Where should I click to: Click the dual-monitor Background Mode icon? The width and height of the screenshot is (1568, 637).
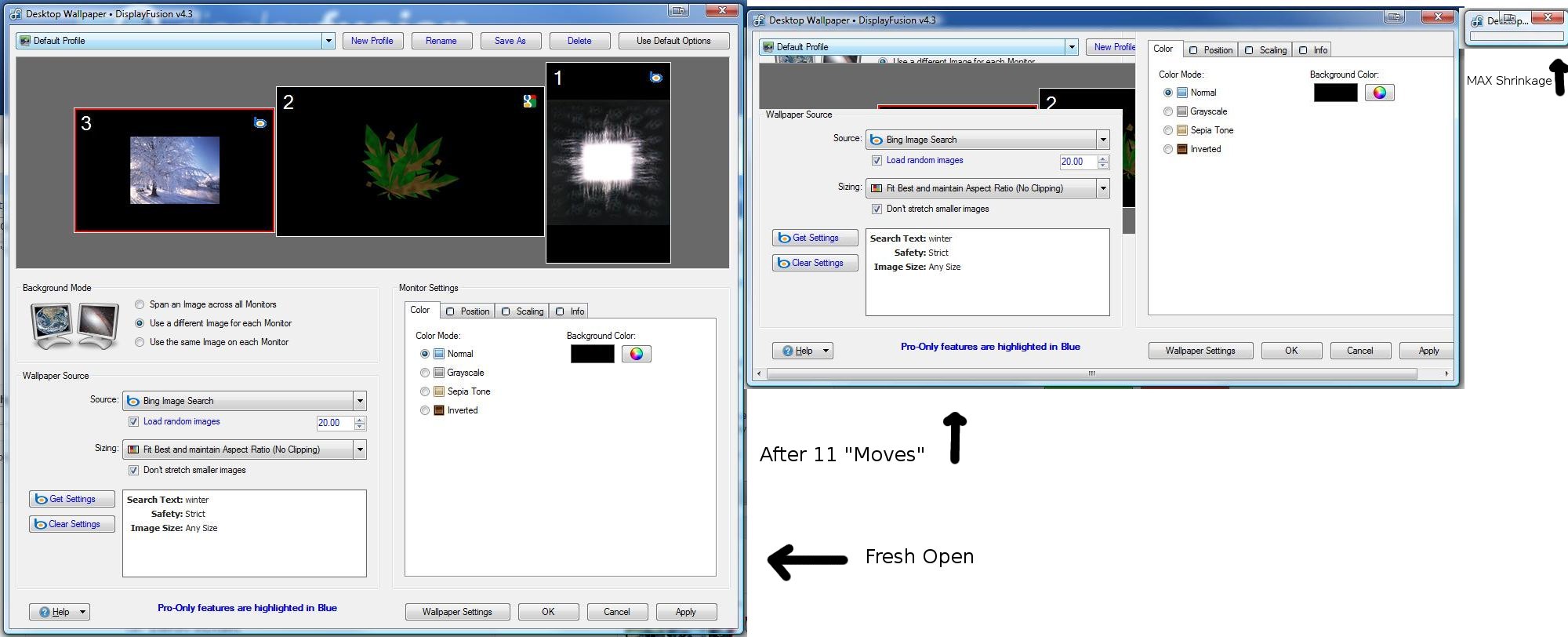(x=75, y=326)
